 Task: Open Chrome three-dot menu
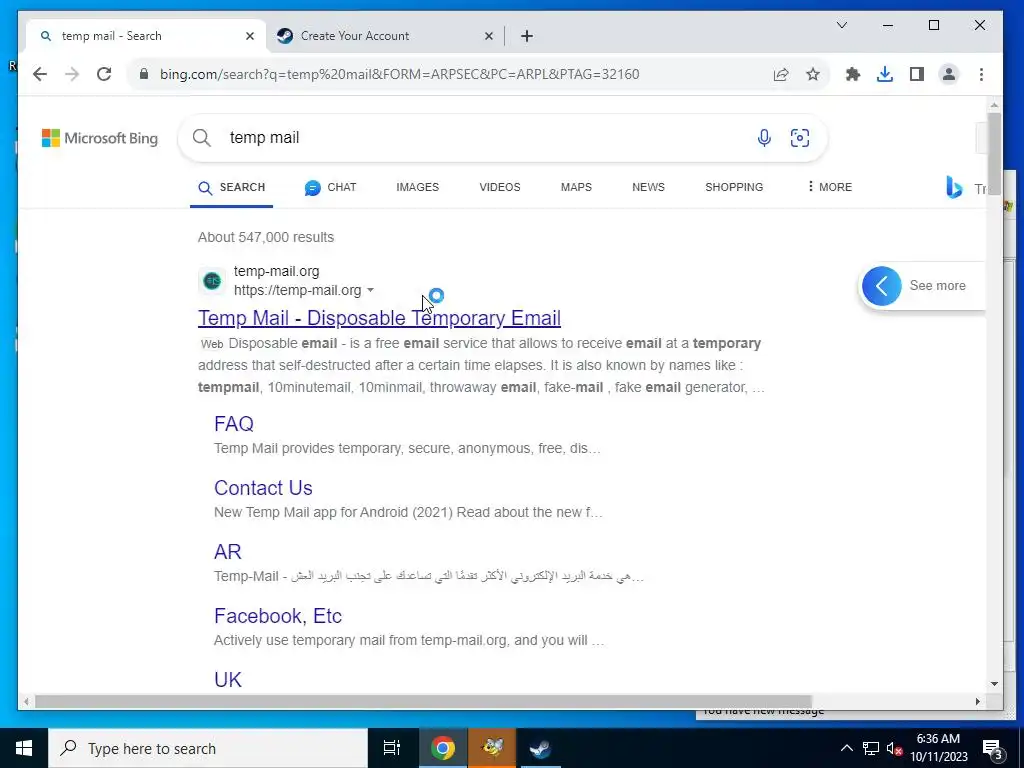tap(981, 74)
